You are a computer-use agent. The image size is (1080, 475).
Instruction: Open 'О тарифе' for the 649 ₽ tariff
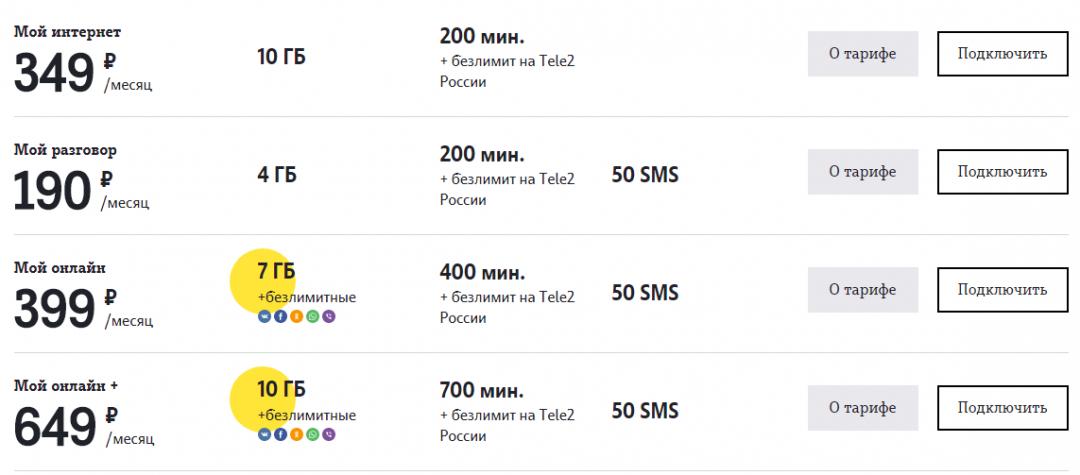[x=862, y=408]
